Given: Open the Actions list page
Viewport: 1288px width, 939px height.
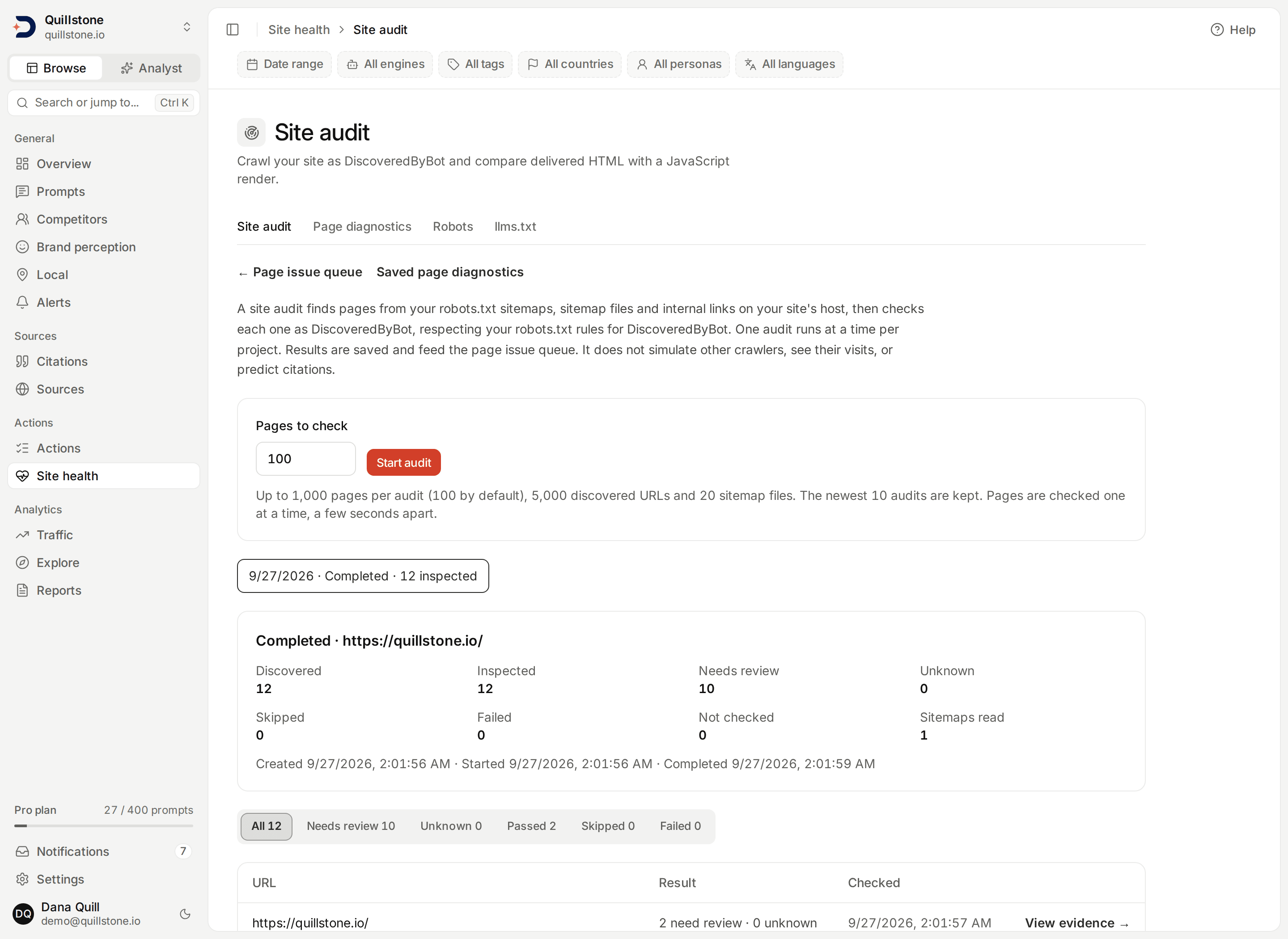Looking at the screenshot, I should click(x=104, y=448).
